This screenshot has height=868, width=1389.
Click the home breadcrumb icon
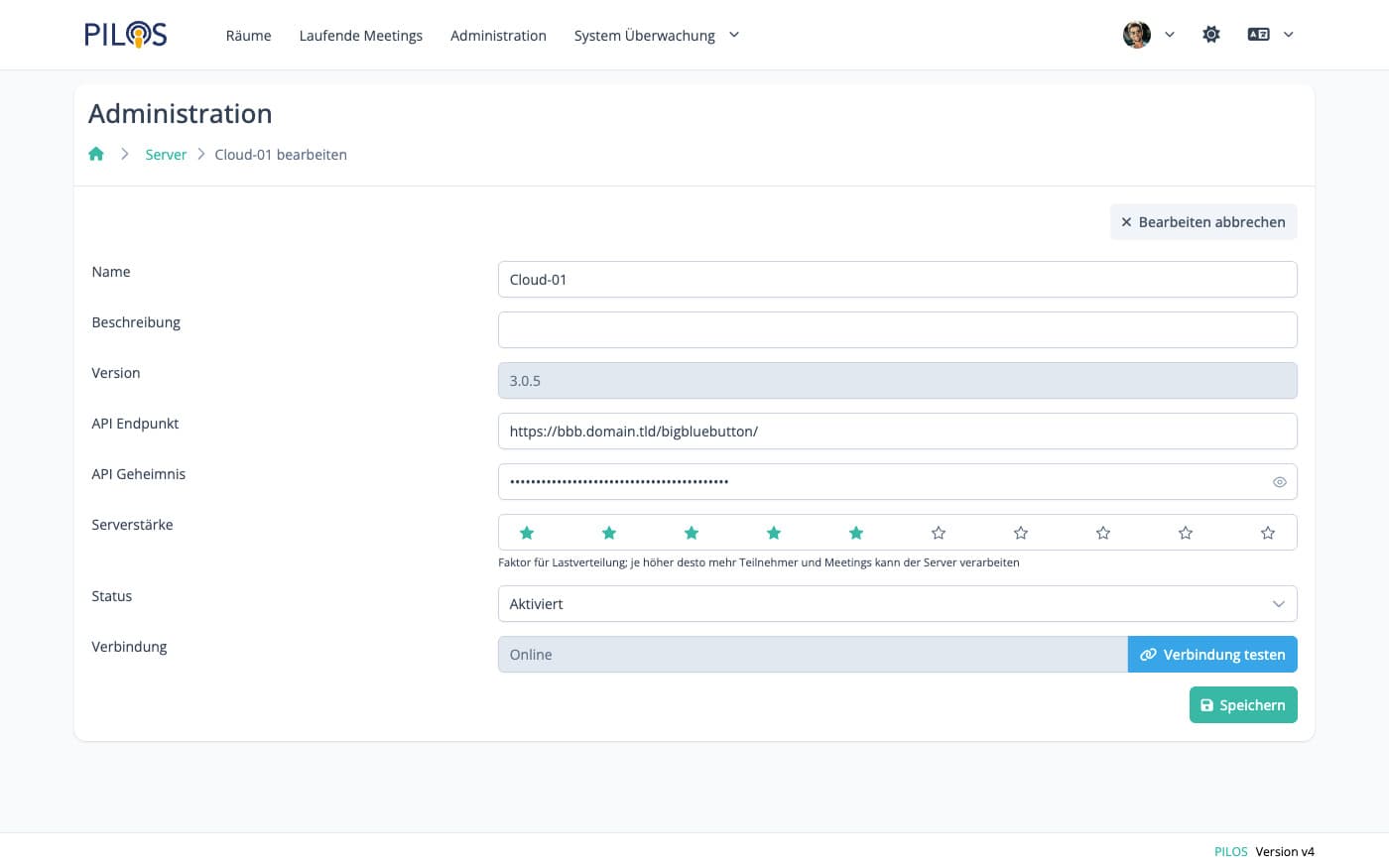[96, 154]
